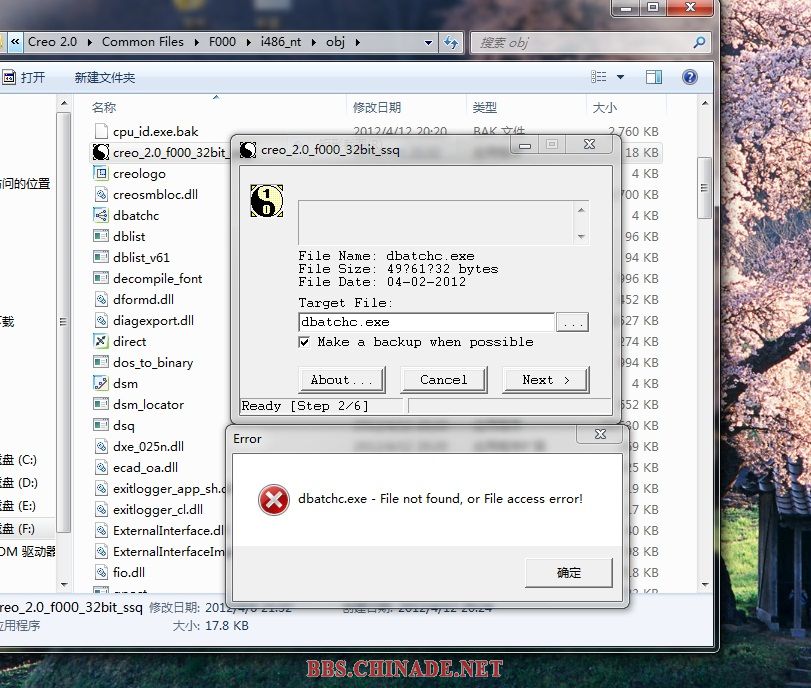Click the dos_to_binary file icon
The width and height of the screenshot is (811, 688).
101,362
